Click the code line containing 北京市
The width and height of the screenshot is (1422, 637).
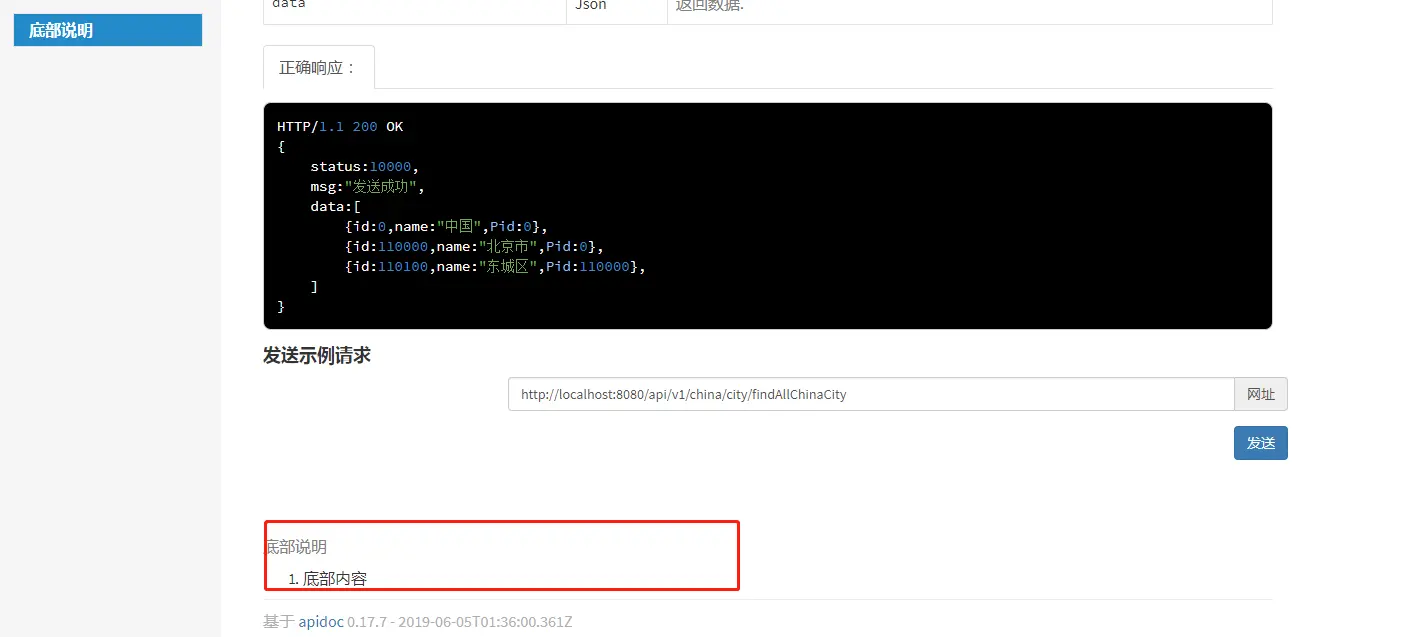pos(474,247)
